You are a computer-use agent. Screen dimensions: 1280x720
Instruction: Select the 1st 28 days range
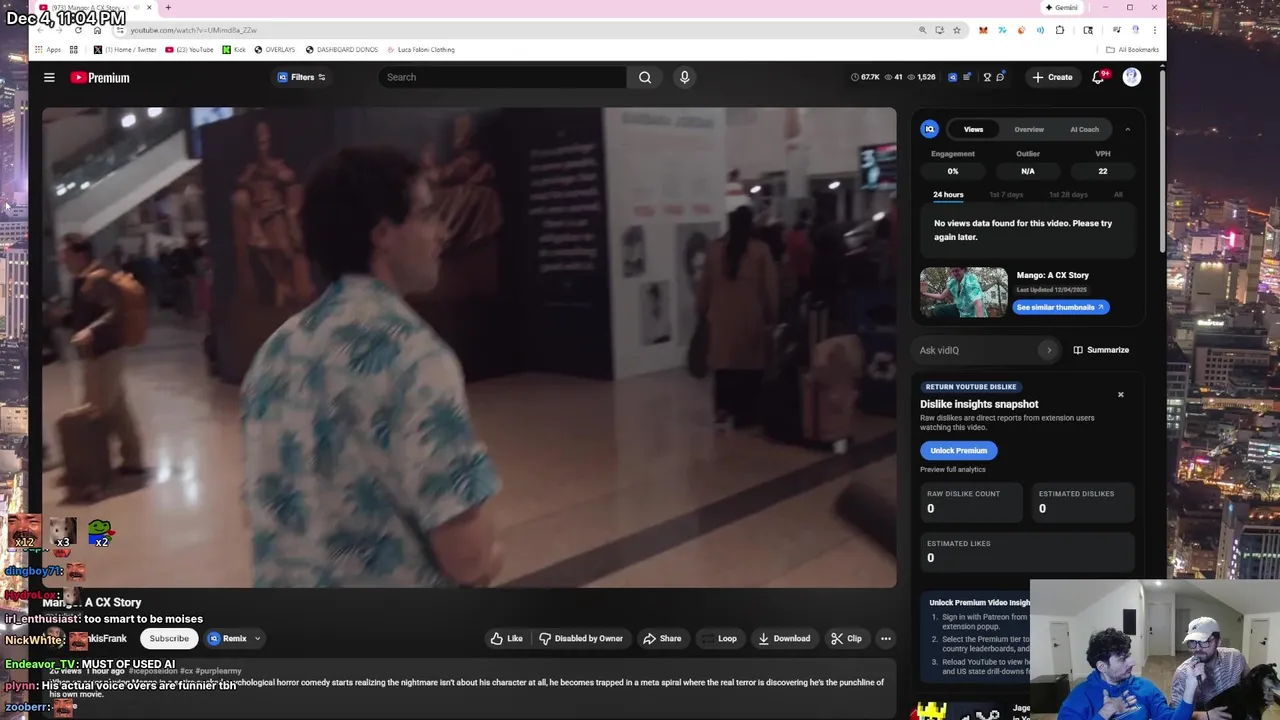pos(1068,194)
